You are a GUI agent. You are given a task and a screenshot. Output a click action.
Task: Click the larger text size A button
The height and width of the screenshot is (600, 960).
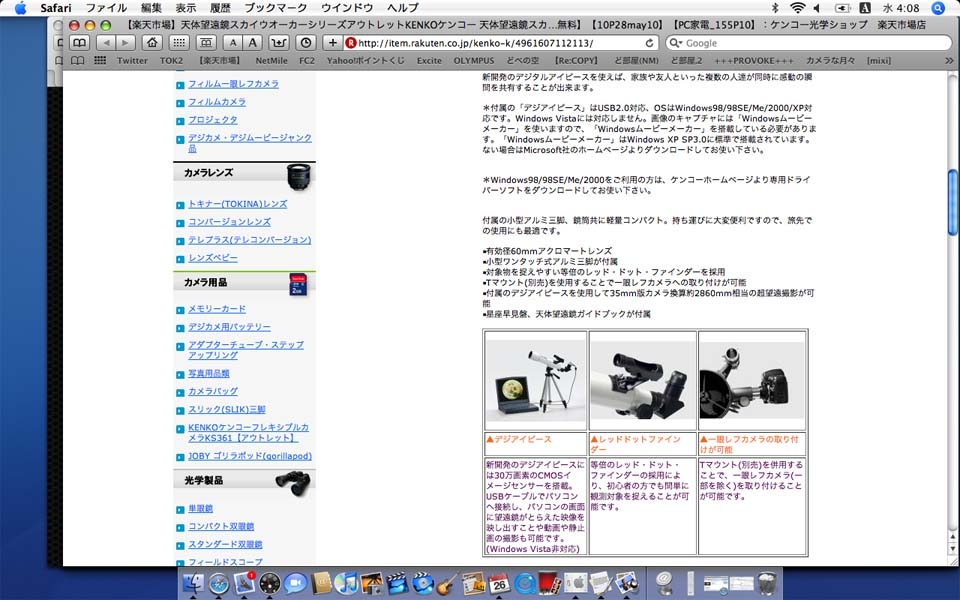[253, 43]
